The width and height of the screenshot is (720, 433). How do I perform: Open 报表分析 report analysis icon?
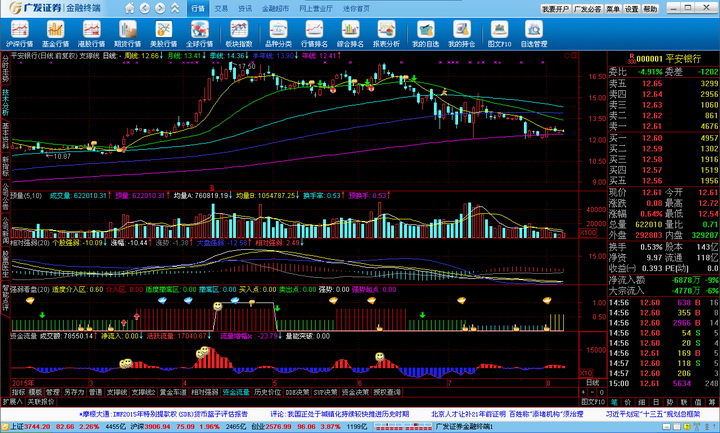point(386,34)
